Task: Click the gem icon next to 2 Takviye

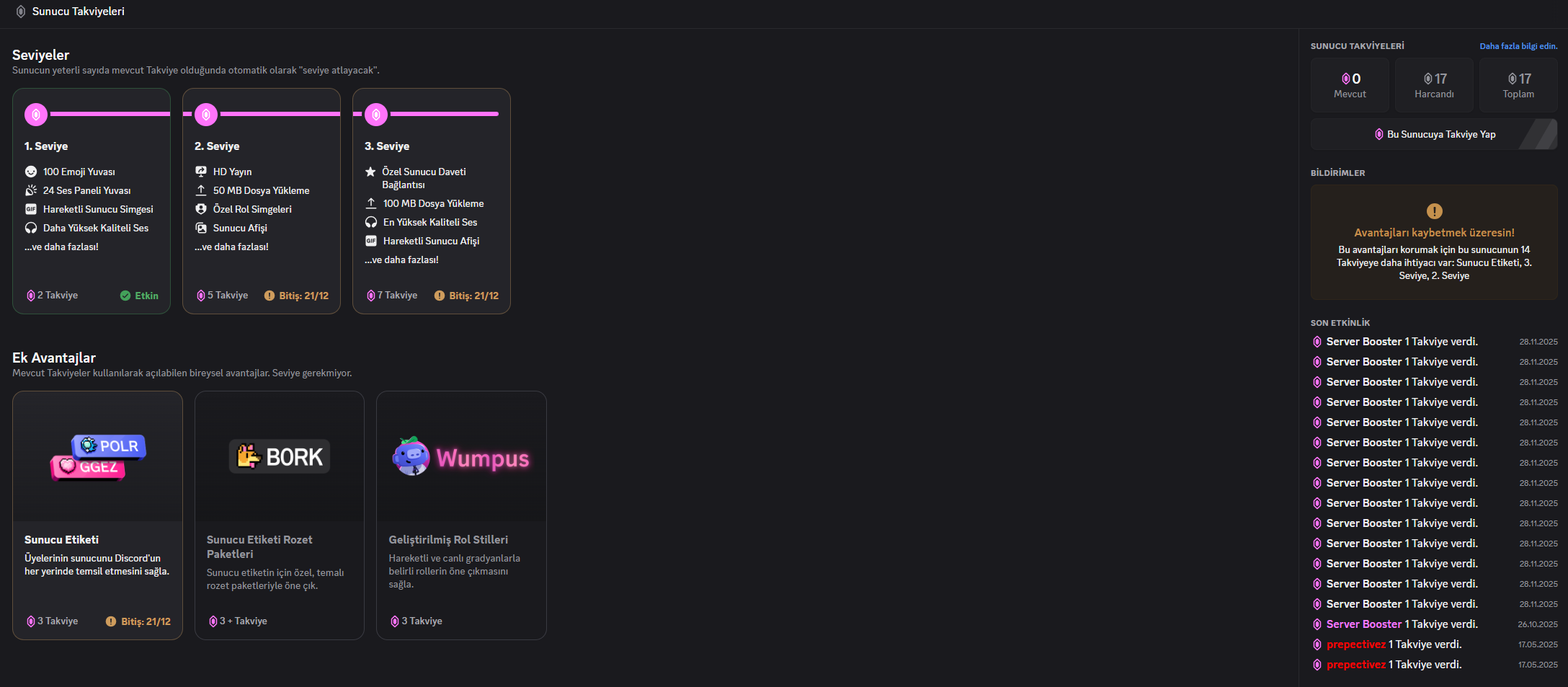Action: point(30,296)
